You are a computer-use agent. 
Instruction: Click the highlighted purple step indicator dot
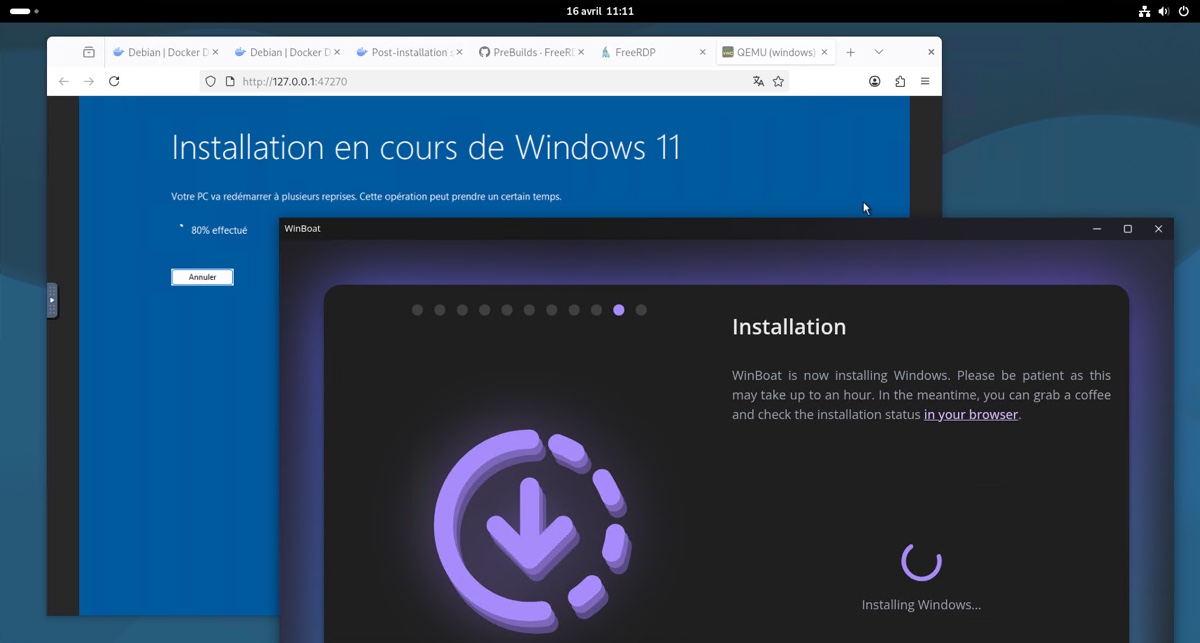pyautogui.click(x=619, y=310)
